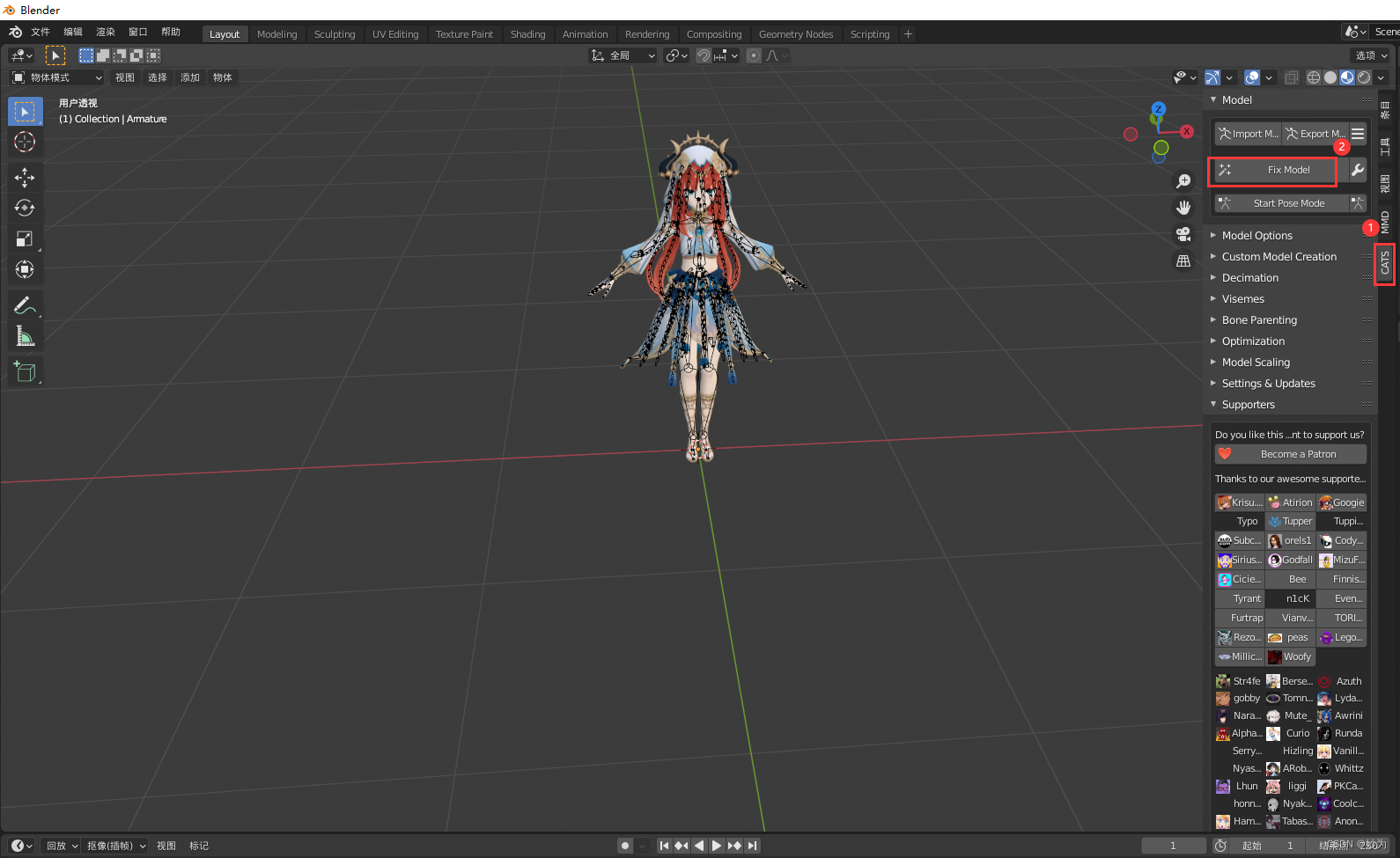
Task: Toggle proportional editing
Action: [754, 55]
